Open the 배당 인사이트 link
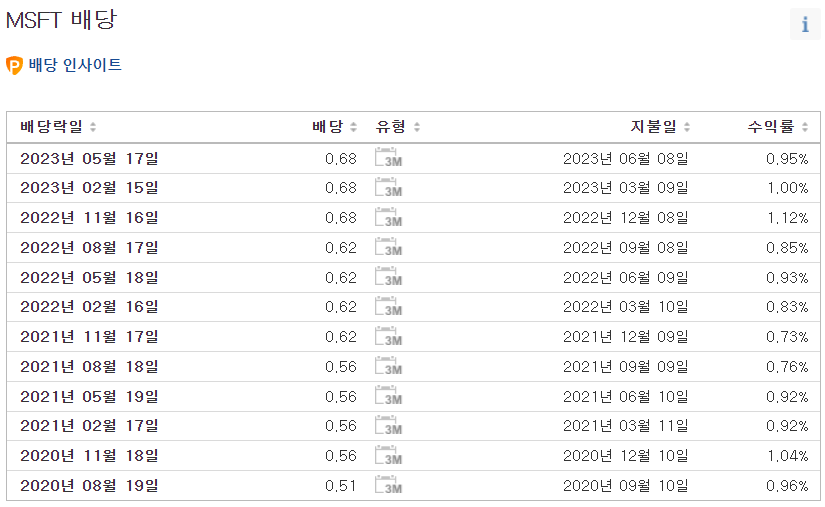The image size is (825, 507). click(x=75, y=65)
